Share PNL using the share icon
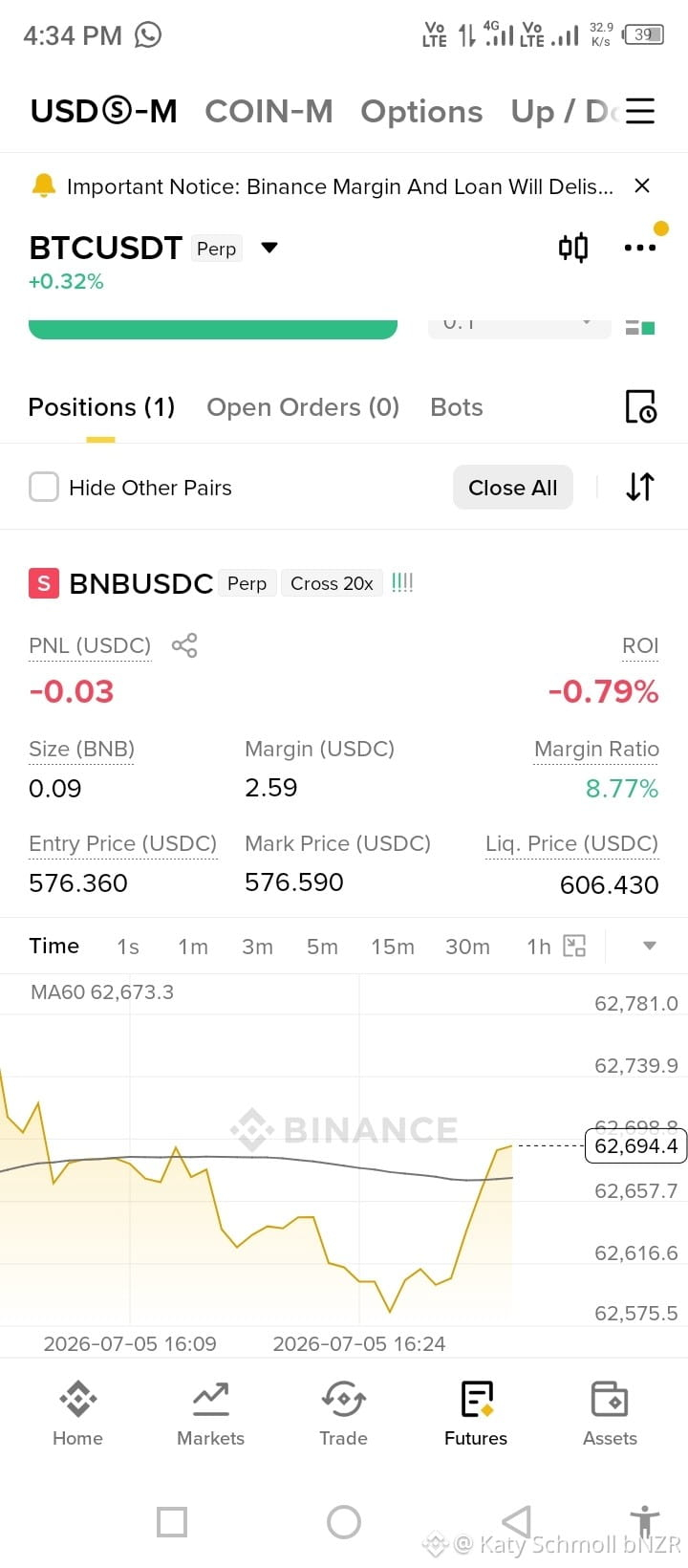The height and width of the screenshot is (1568, 688). point(184,645)
